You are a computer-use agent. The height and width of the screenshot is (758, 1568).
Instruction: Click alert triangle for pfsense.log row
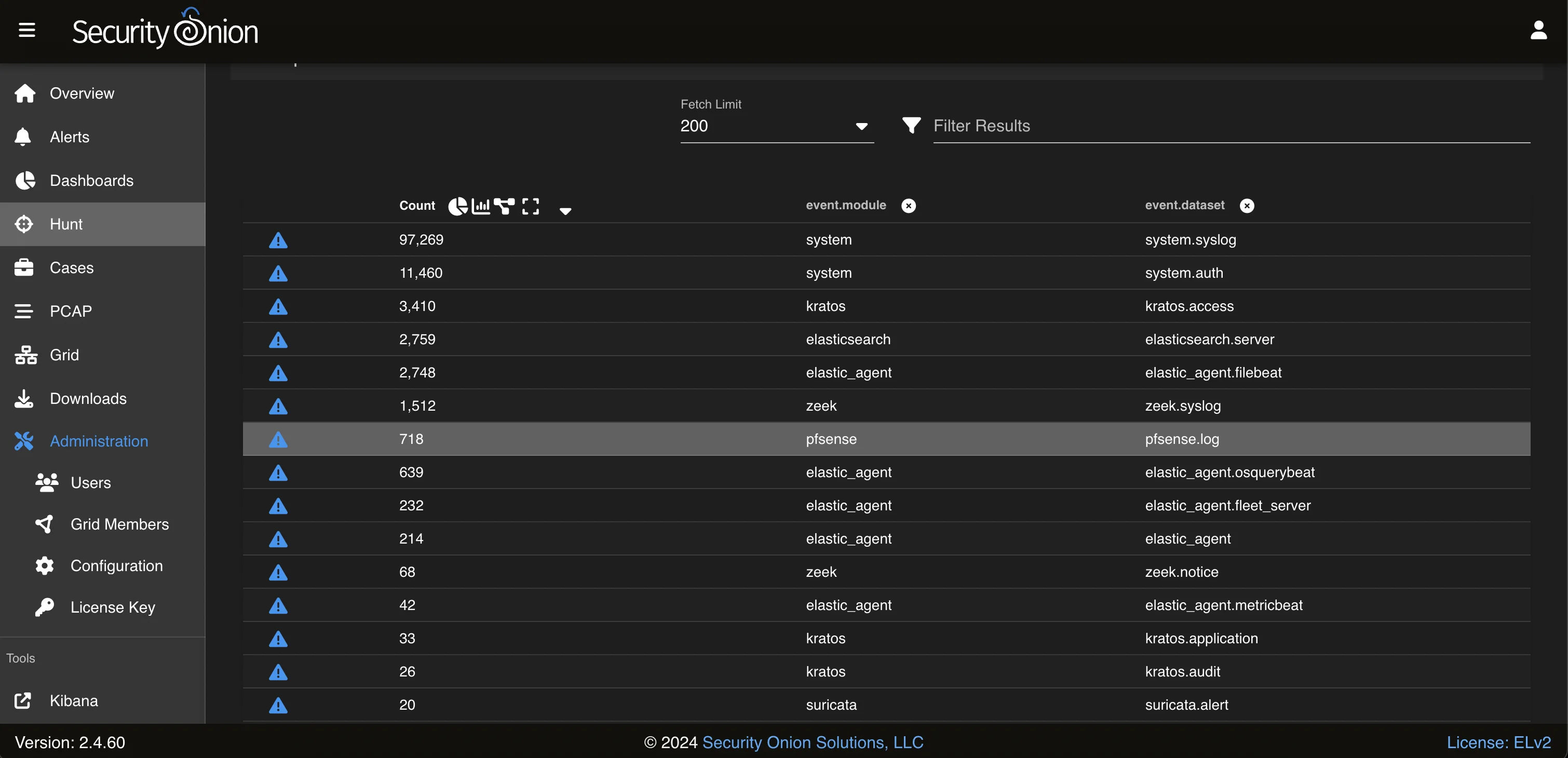coord(278,439)
